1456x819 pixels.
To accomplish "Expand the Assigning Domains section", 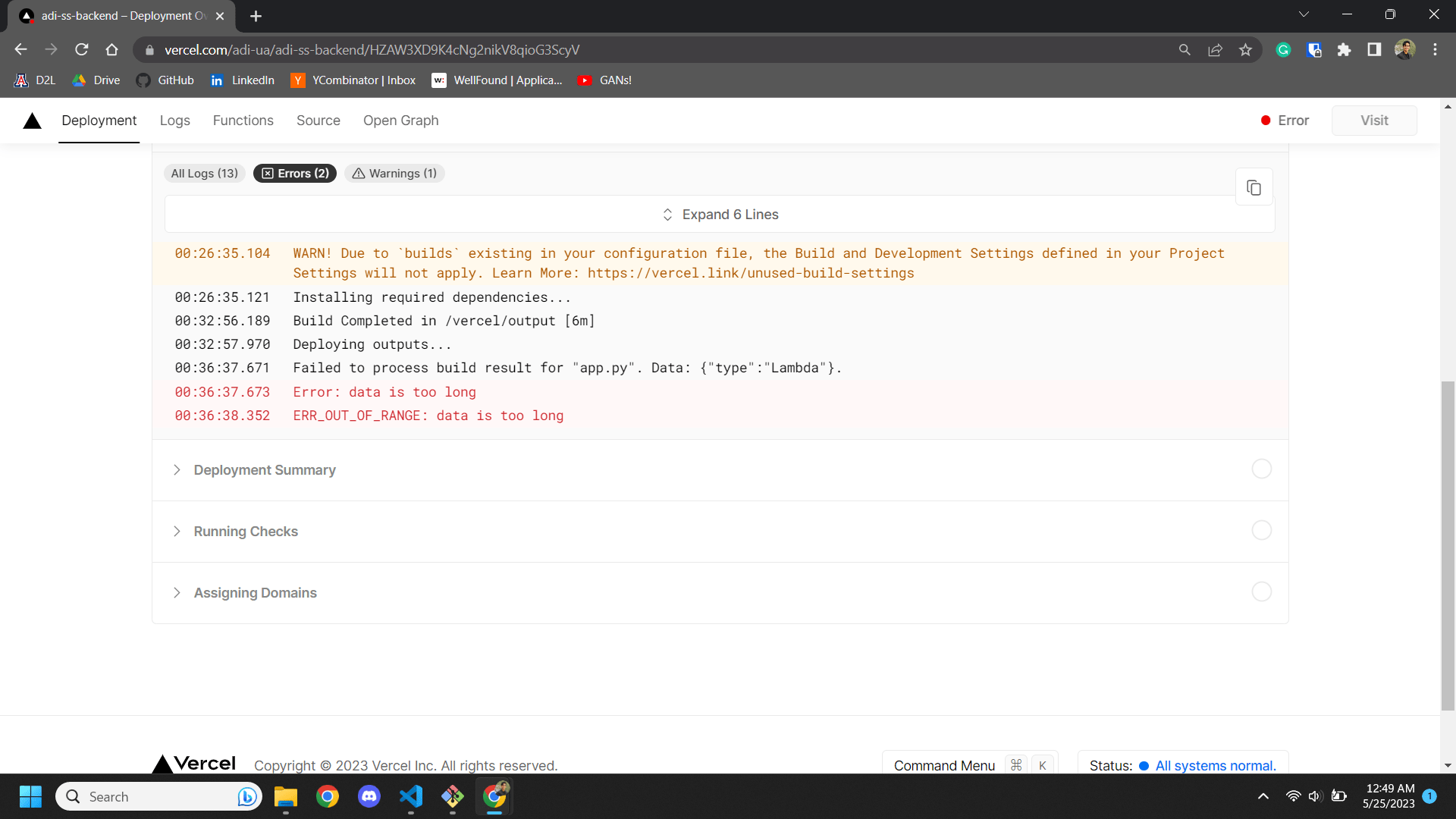I will (x=255, y=592).
